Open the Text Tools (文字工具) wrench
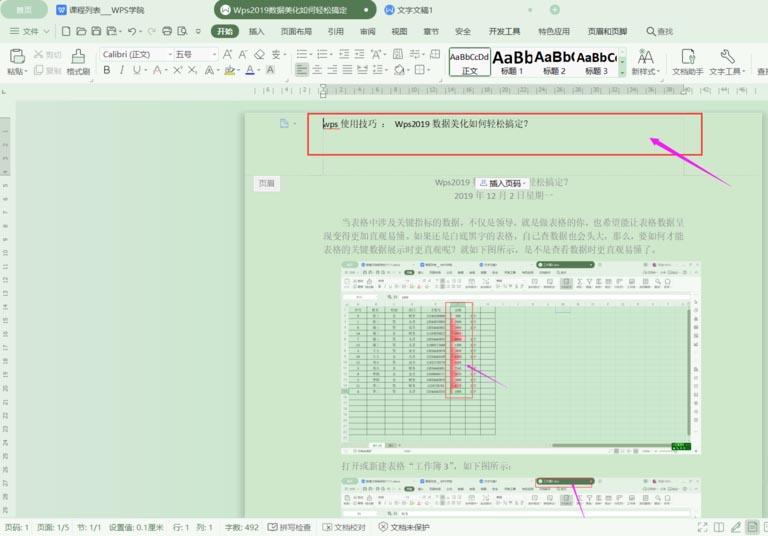Screen dimensions: 768x536 click(727, 62)
